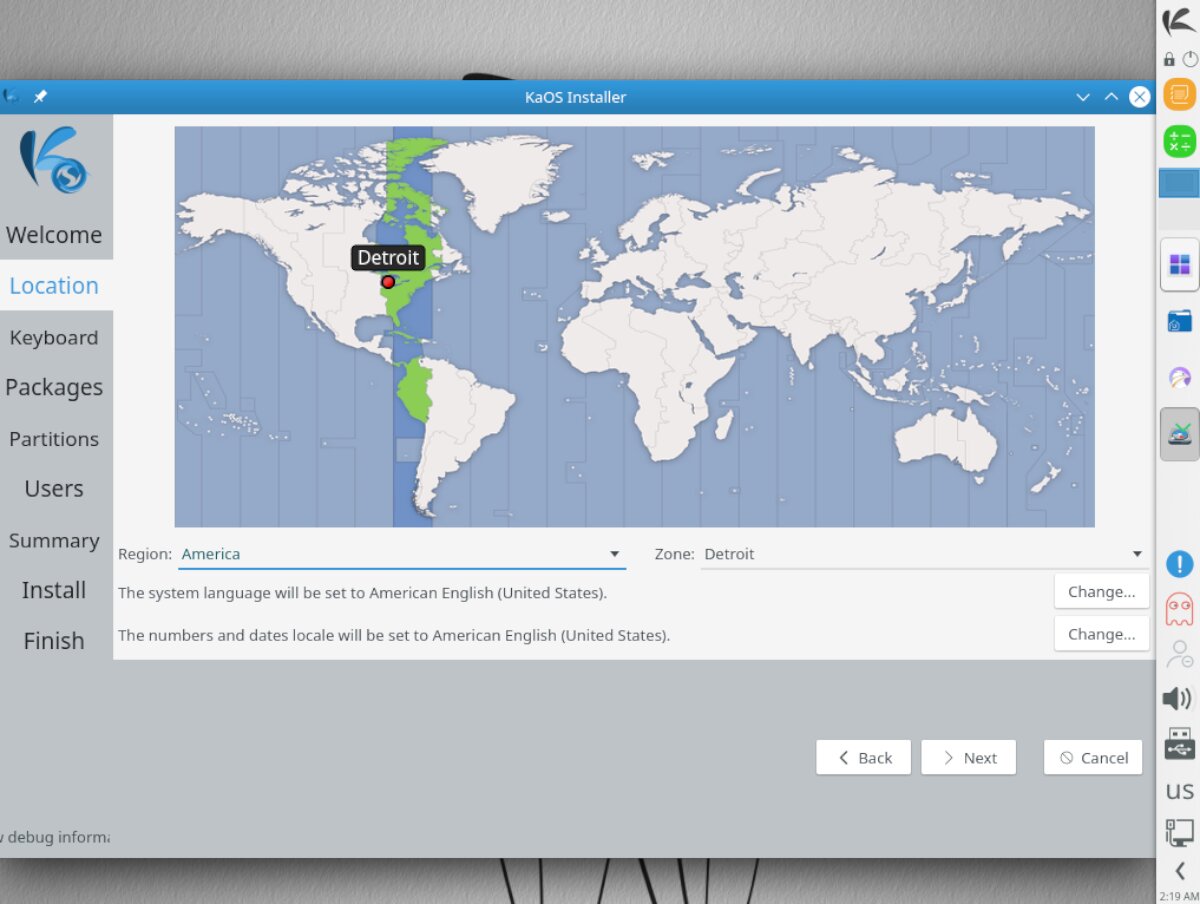Click the Back button
Screen dimensions: 1200x904
pos(863,758)
